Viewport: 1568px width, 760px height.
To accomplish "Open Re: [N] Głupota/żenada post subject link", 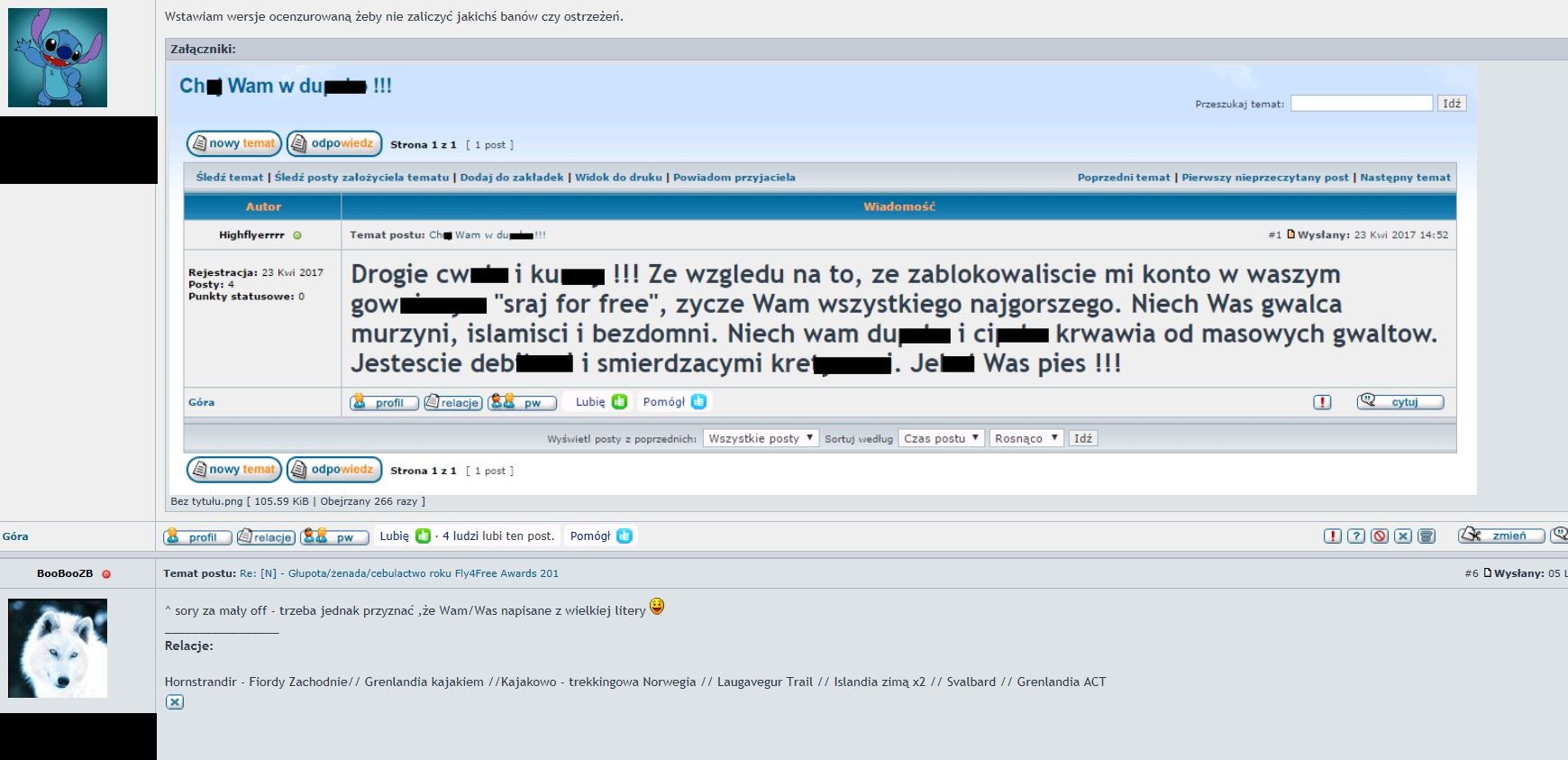I will (399, 573).
